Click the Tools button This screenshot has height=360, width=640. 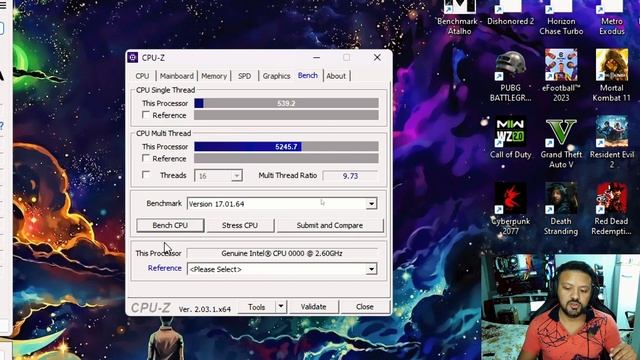coord(256,307)
